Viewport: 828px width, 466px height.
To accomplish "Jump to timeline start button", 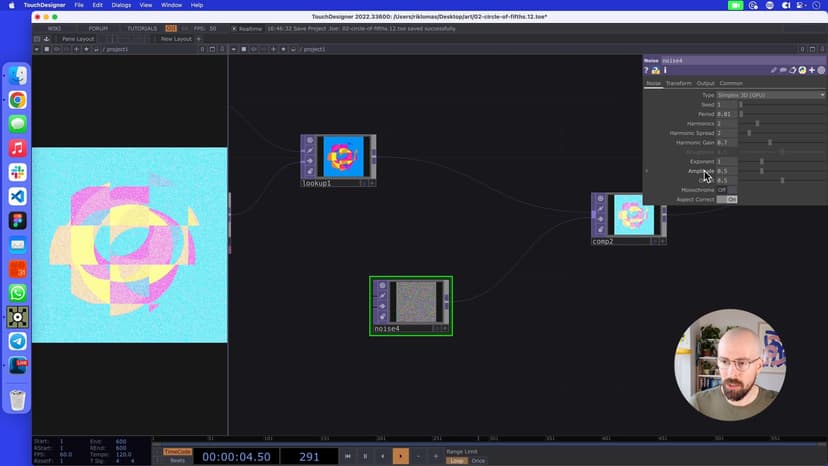I will (x=348, y=456).
